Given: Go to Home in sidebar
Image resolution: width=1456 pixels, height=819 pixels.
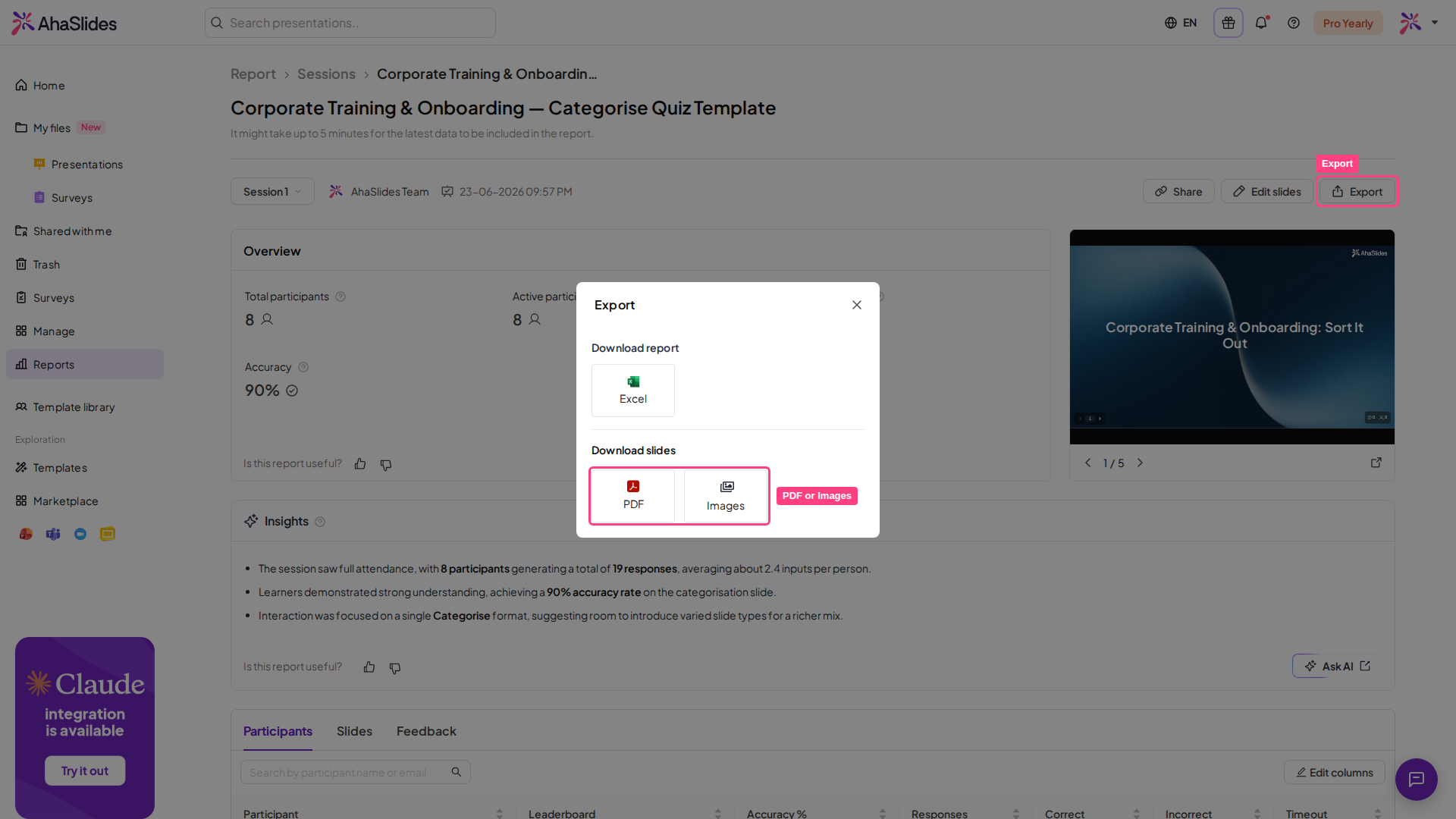Looking at the screenshot, I should [85, 86].
